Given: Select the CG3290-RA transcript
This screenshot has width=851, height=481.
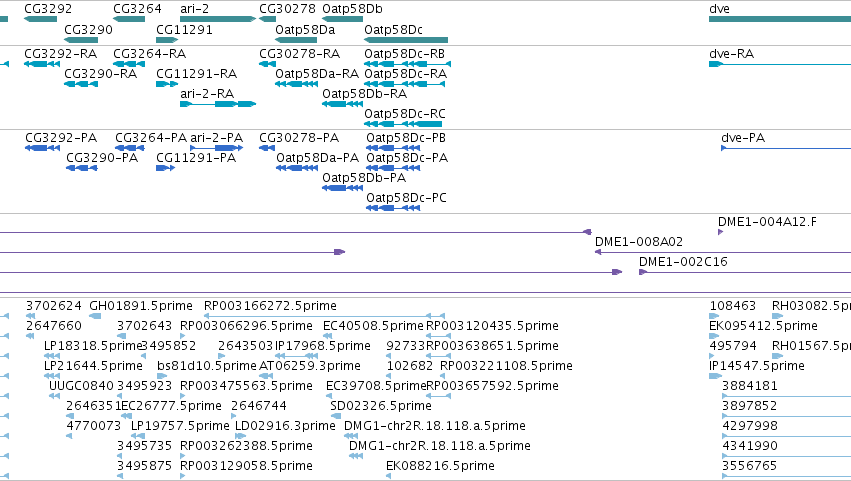Looking at the screenshot, I should [100, 74].
